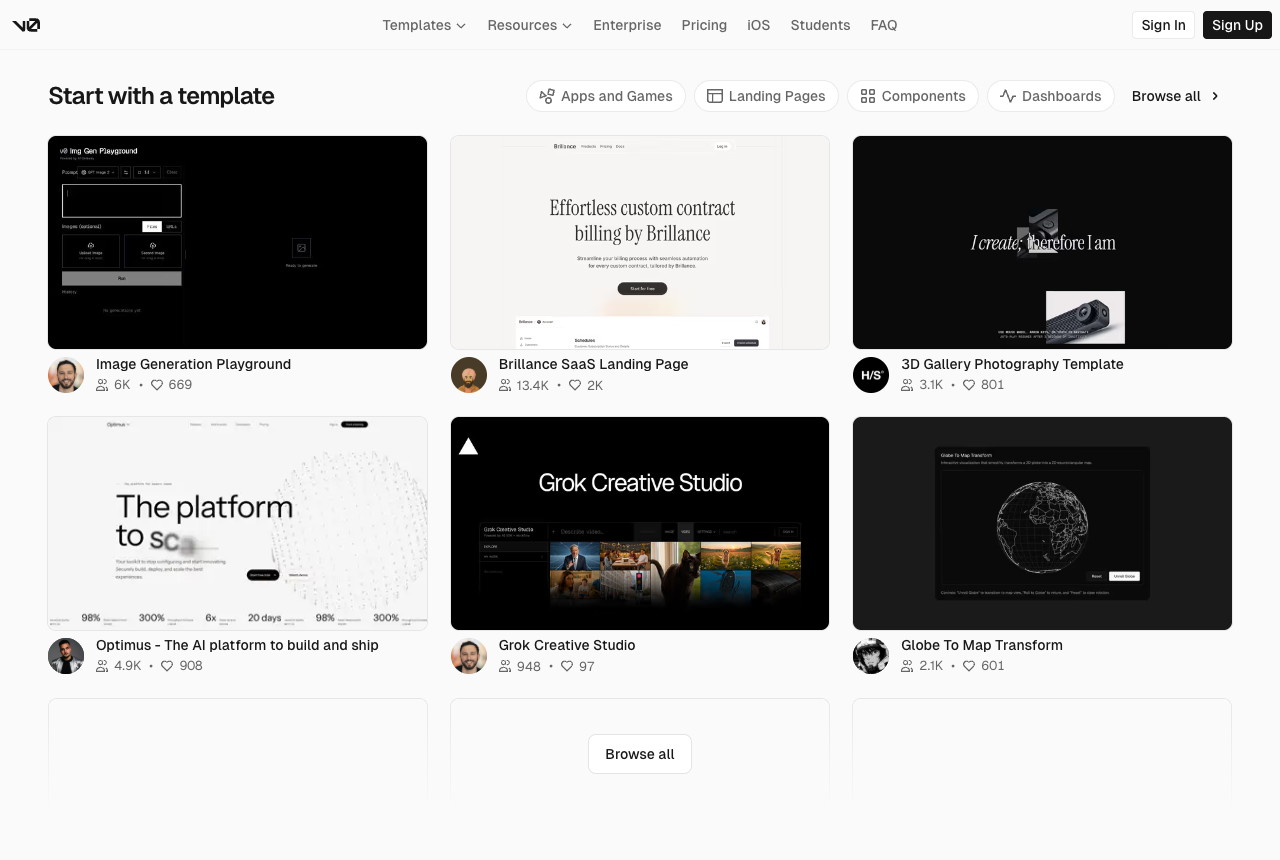Click the users icon next to 13.4K
Screen dimensions: 1280x860
click(505, 385)
